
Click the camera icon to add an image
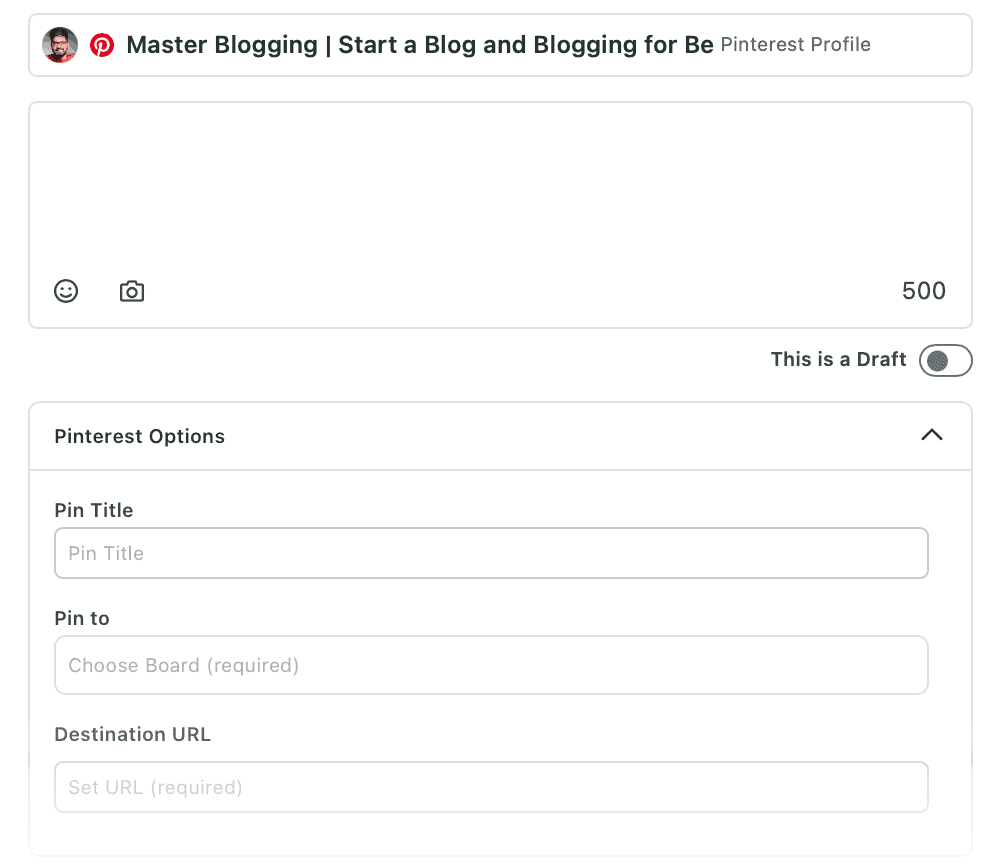pyautogui.click(x=131, y=291)
